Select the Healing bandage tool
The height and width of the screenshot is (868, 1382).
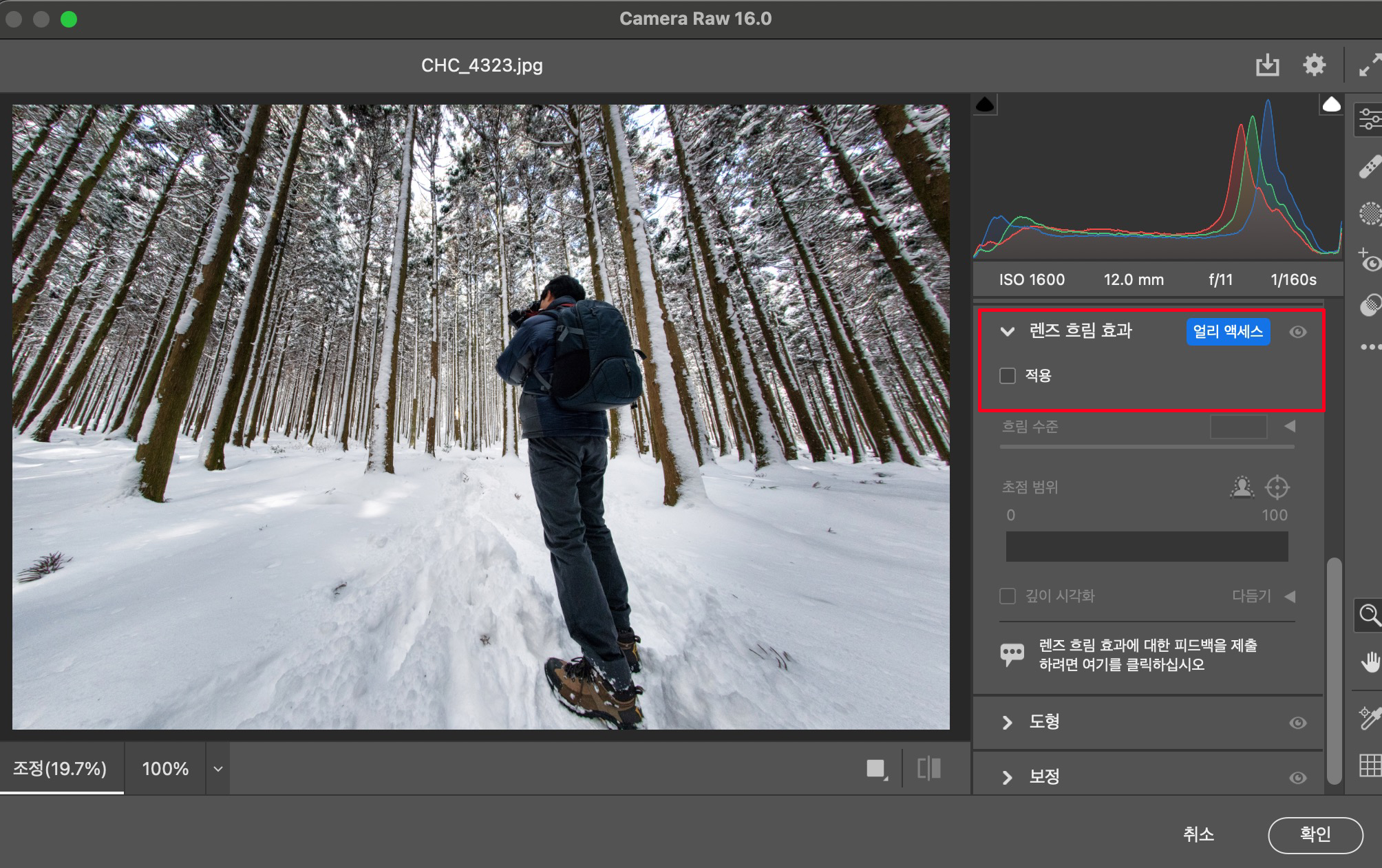1370,167
